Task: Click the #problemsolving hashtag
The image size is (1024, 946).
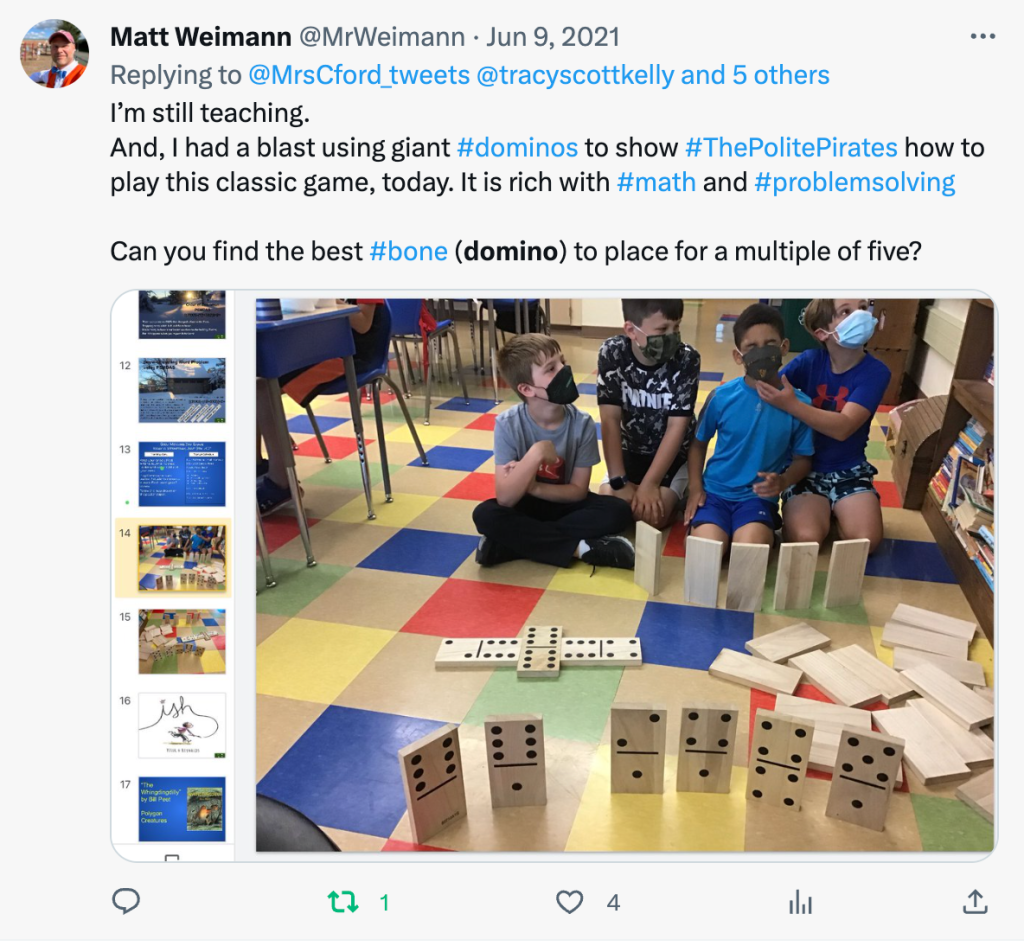Action: click(854, 183)
